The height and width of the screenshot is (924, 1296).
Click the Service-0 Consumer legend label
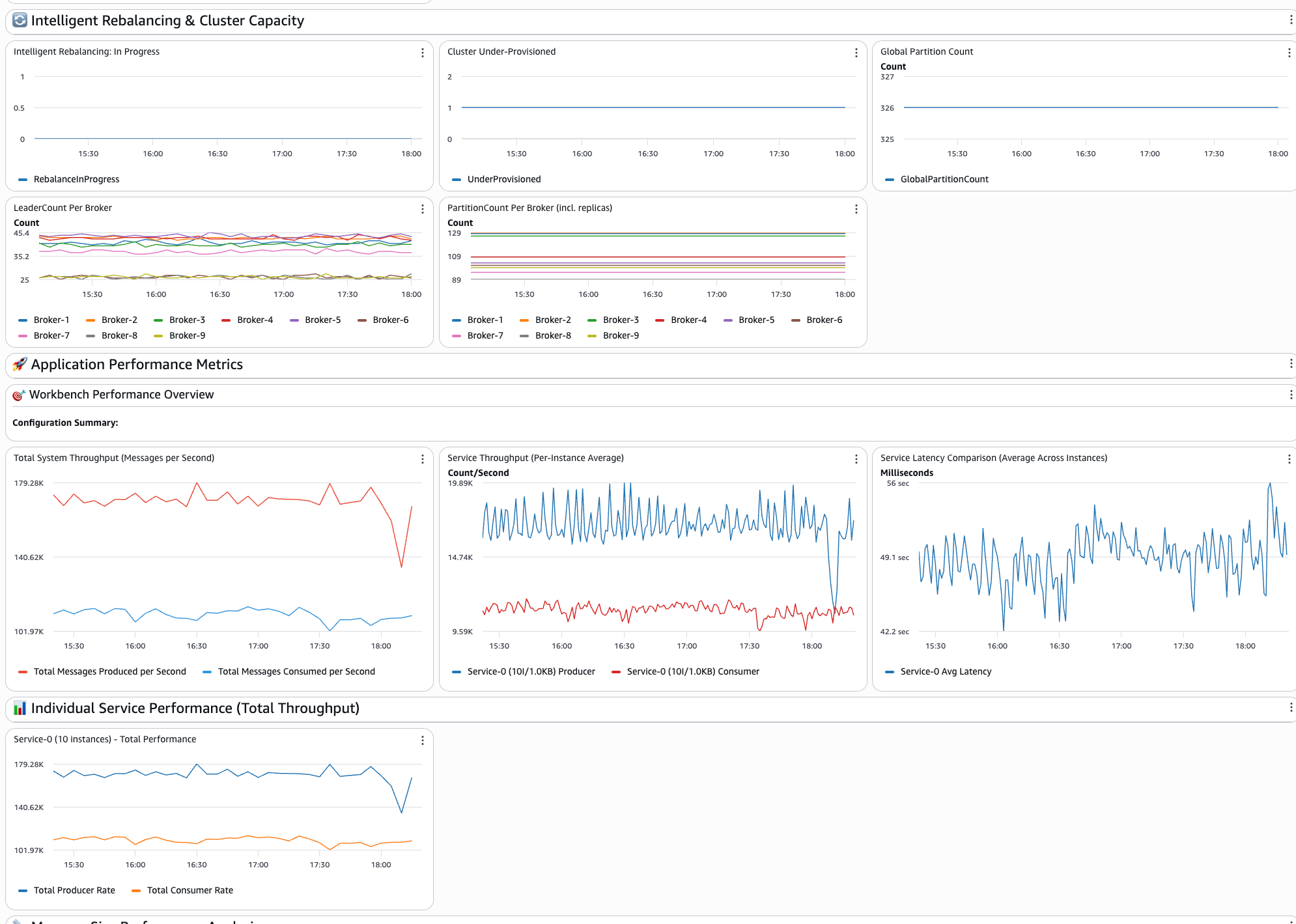click(693, 671)
